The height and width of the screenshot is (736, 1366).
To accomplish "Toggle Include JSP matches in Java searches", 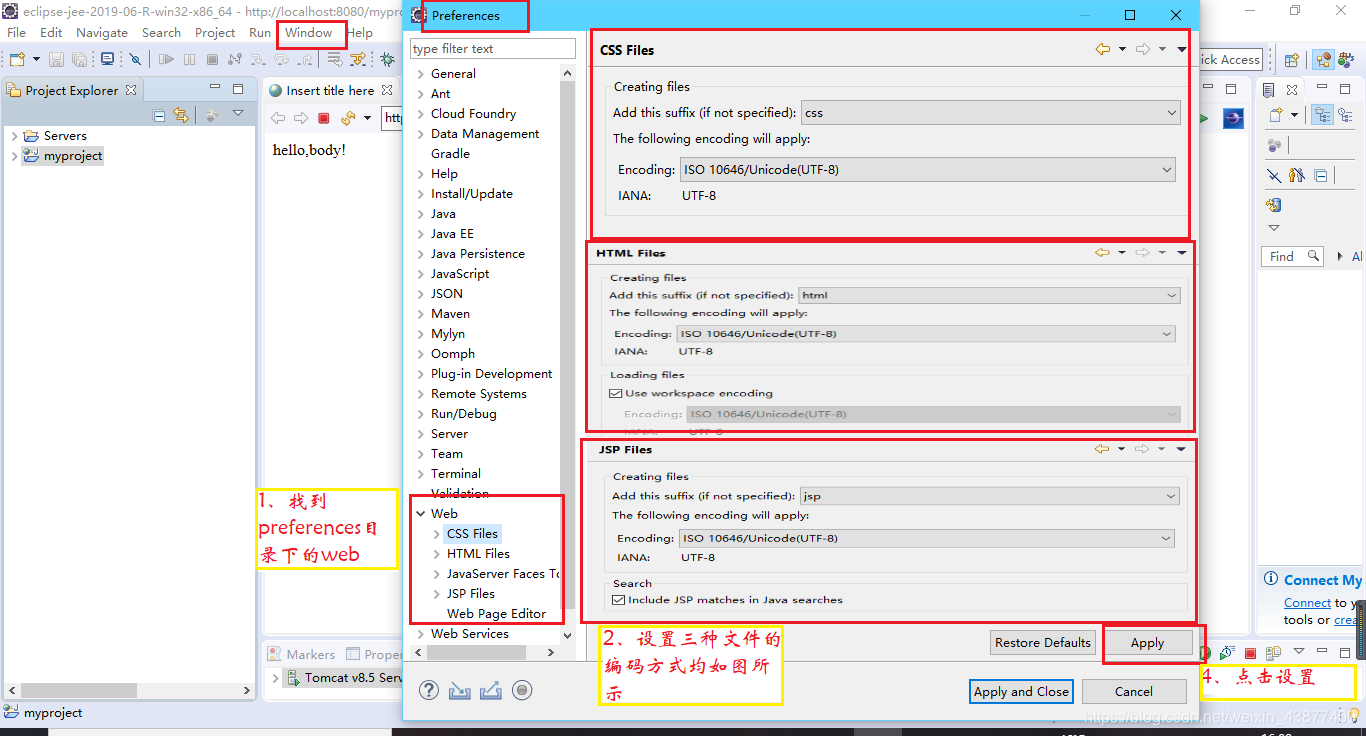I will [x=619, y=600].
